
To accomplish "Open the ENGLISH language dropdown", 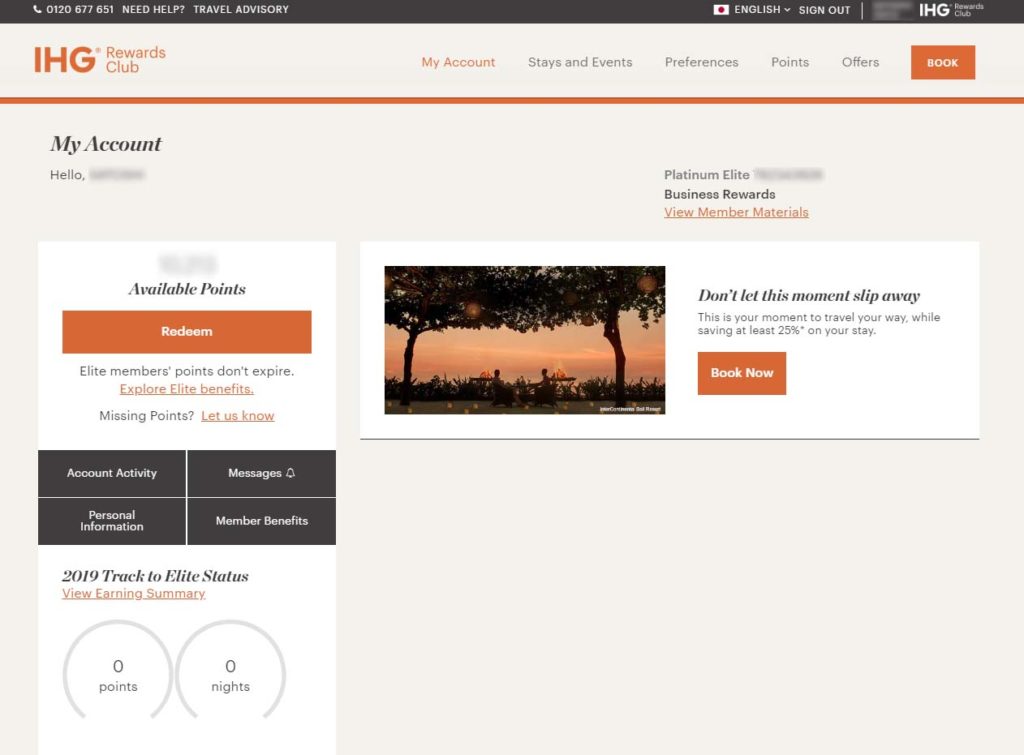I will [x=762, y=10].
